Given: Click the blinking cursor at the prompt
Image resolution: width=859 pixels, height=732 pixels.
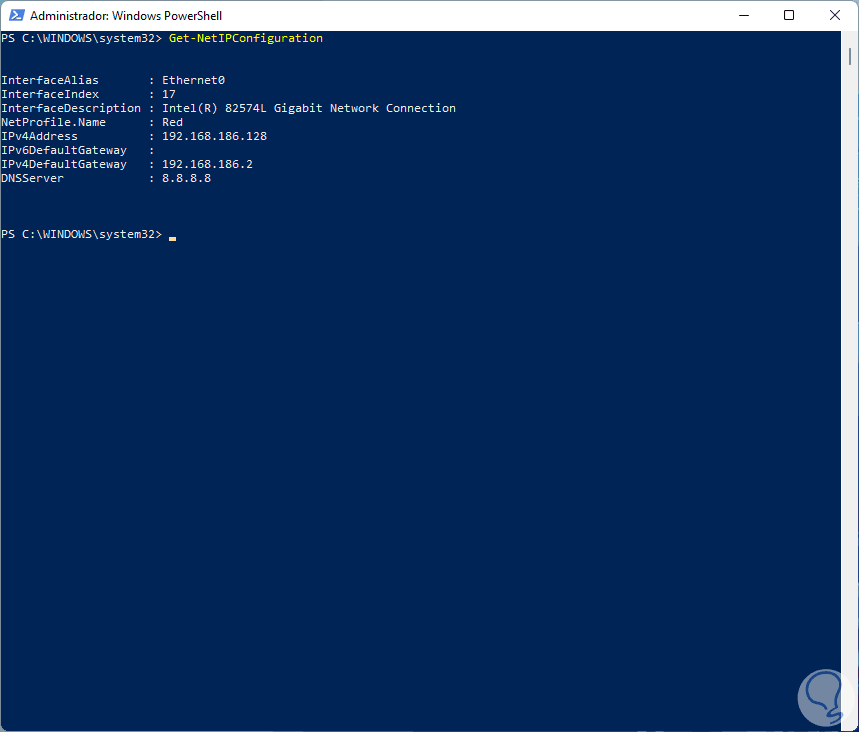Looking at the screenshot, I should (173, 238).
